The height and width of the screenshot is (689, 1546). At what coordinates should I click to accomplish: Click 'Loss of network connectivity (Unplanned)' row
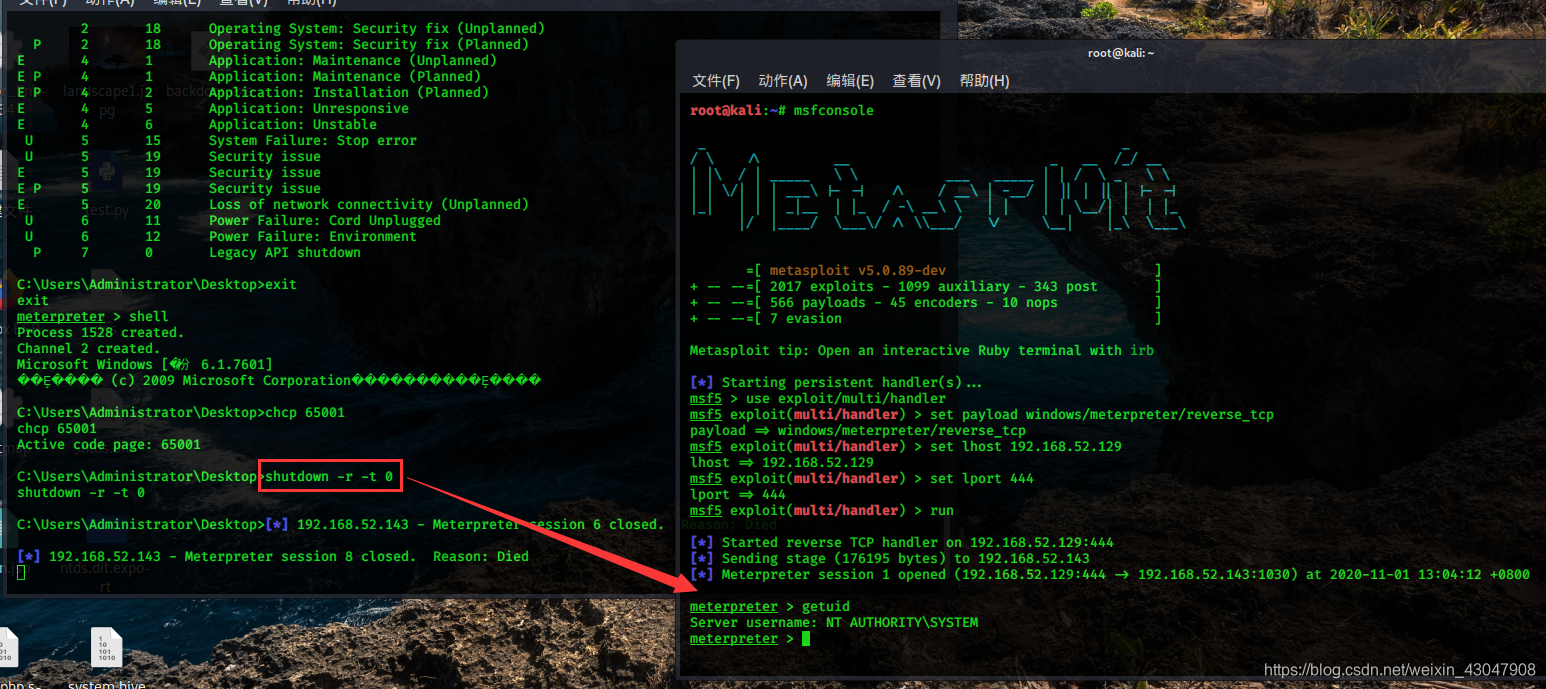point(273,204)
